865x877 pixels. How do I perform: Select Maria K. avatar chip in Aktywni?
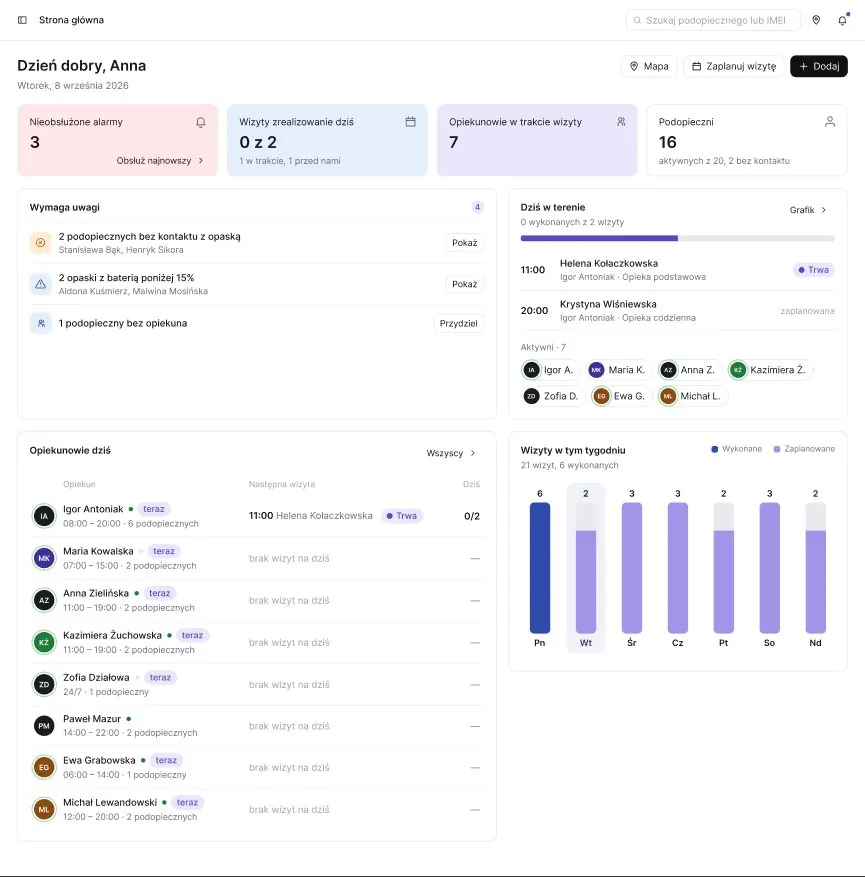click(x=619, y=370)
